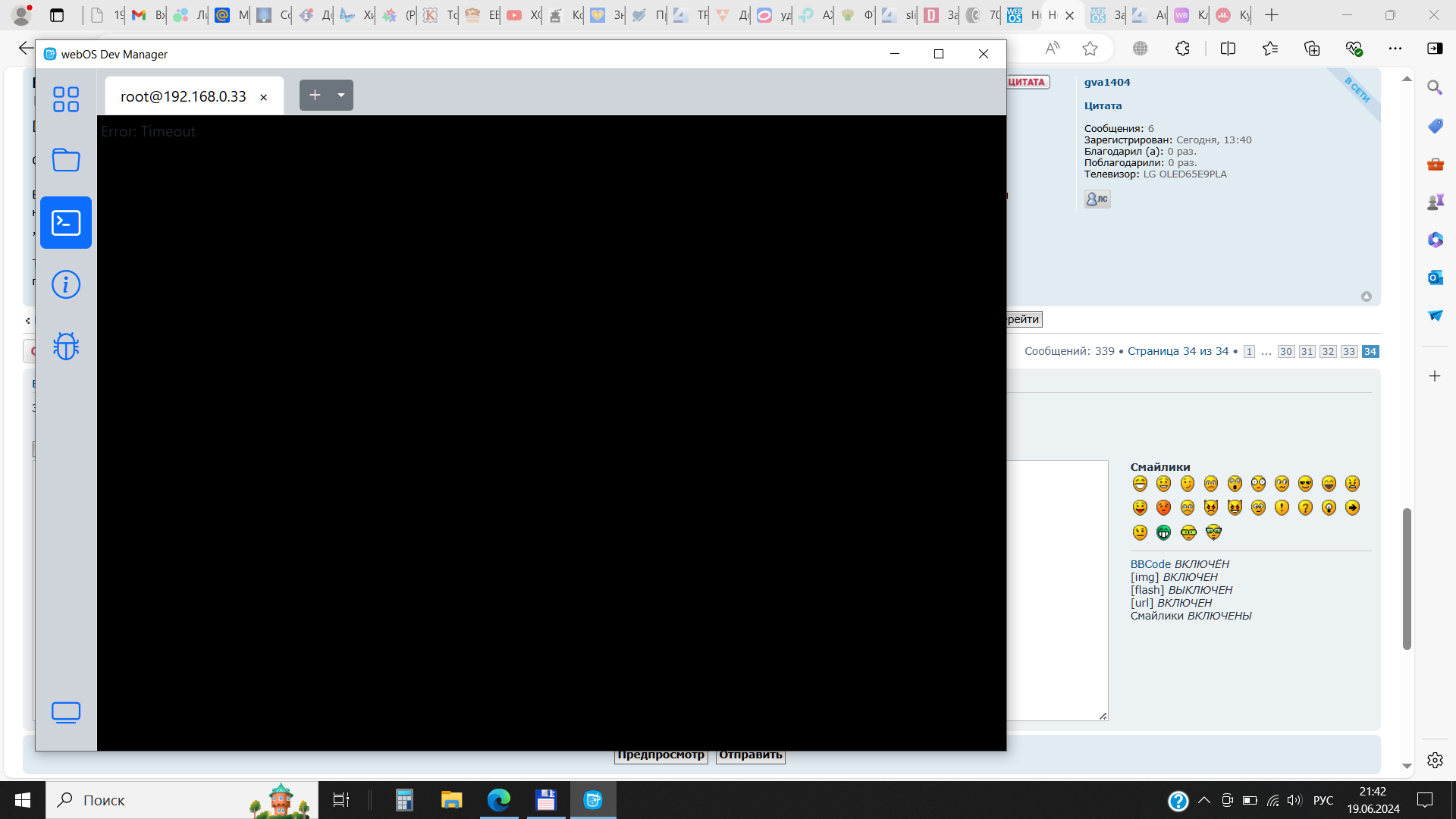Select the root@192.168.0.33 tab
The height and width of the screenshot is (819, 1456).
183,96
